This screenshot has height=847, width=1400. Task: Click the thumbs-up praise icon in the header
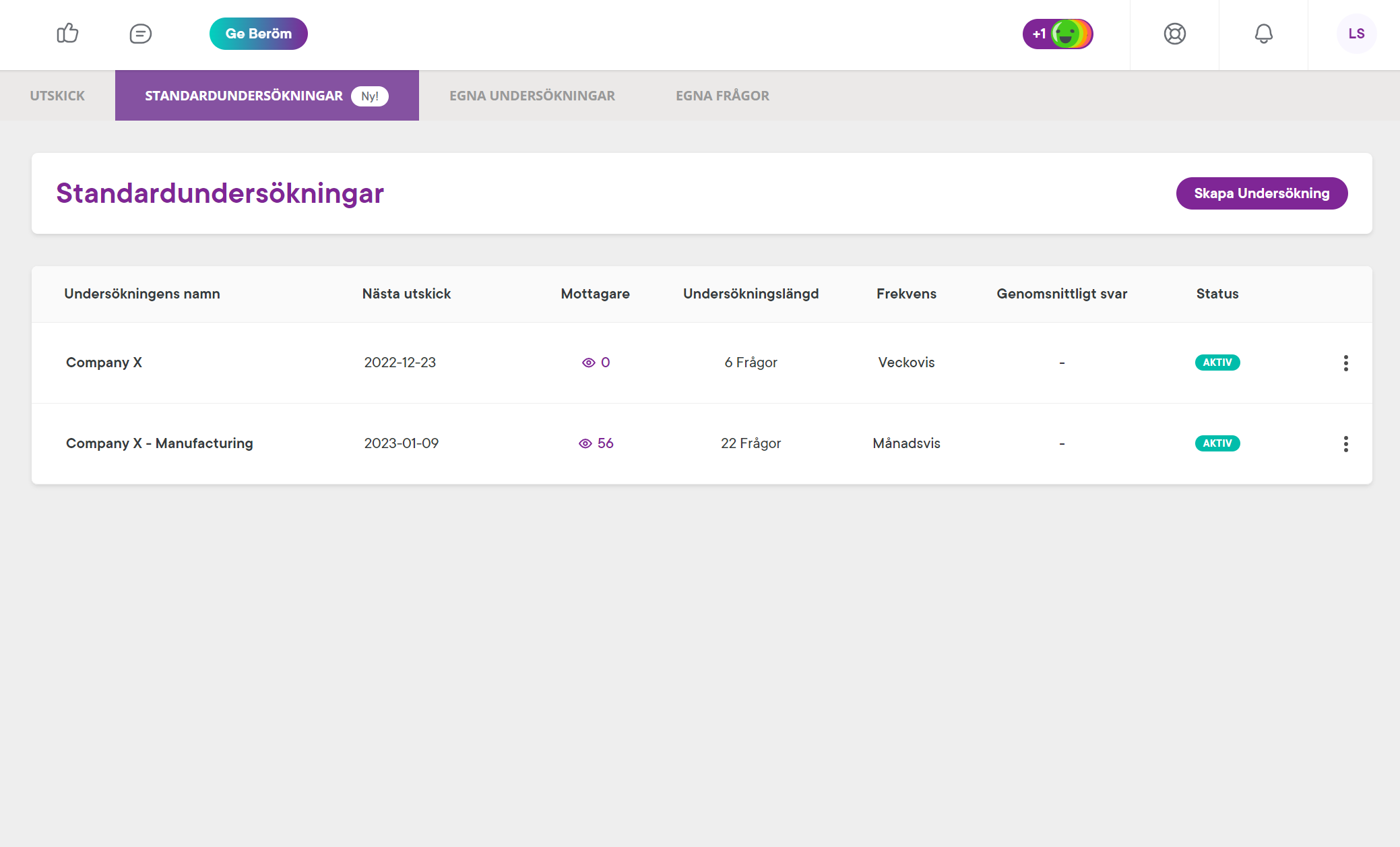(x=68, y=34)
